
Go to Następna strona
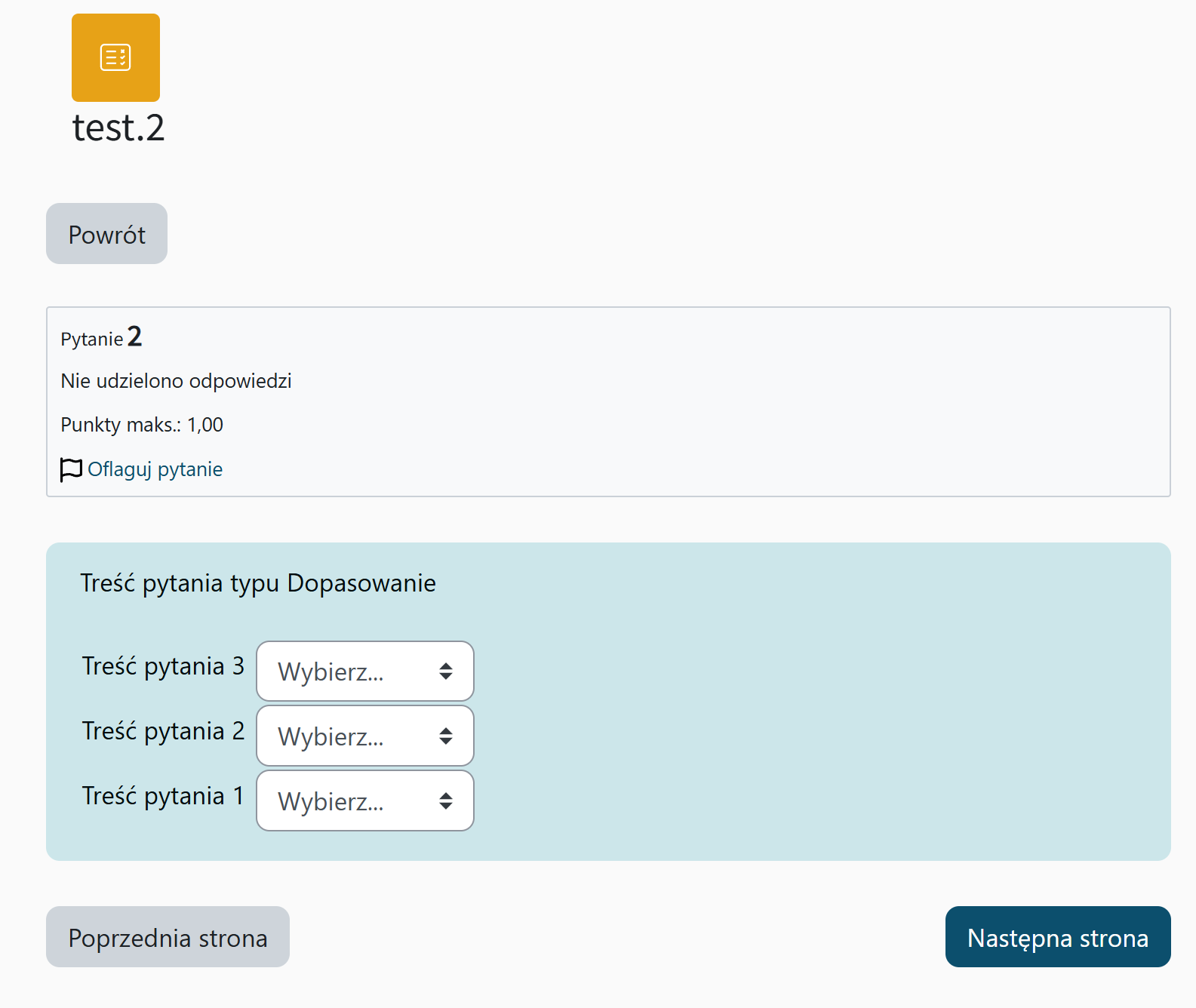click(x=1057, y=937)
